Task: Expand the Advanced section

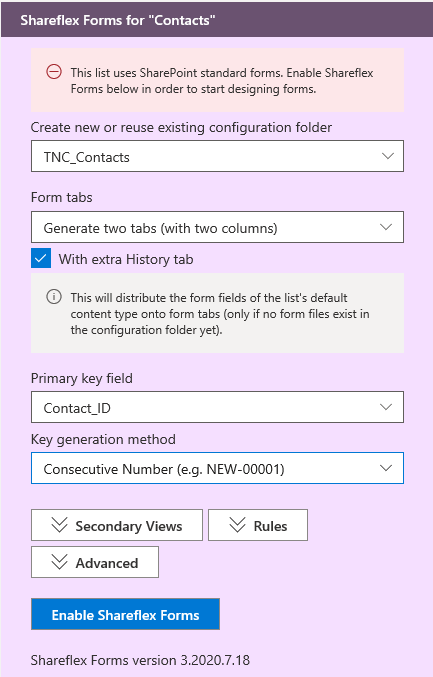Action: 95,562
